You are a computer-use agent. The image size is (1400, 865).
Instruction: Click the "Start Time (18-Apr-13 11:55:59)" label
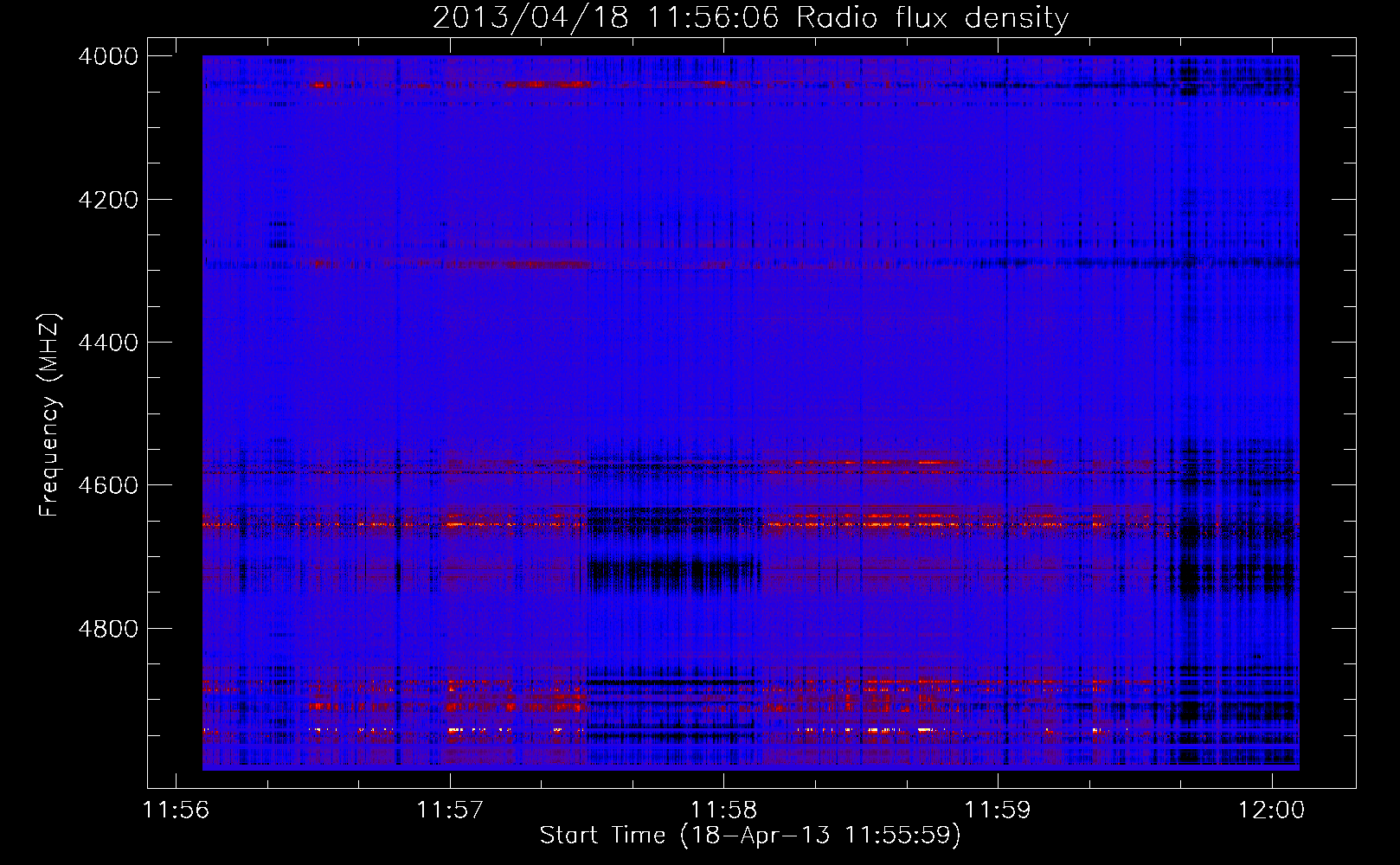[x=750, y=836]
